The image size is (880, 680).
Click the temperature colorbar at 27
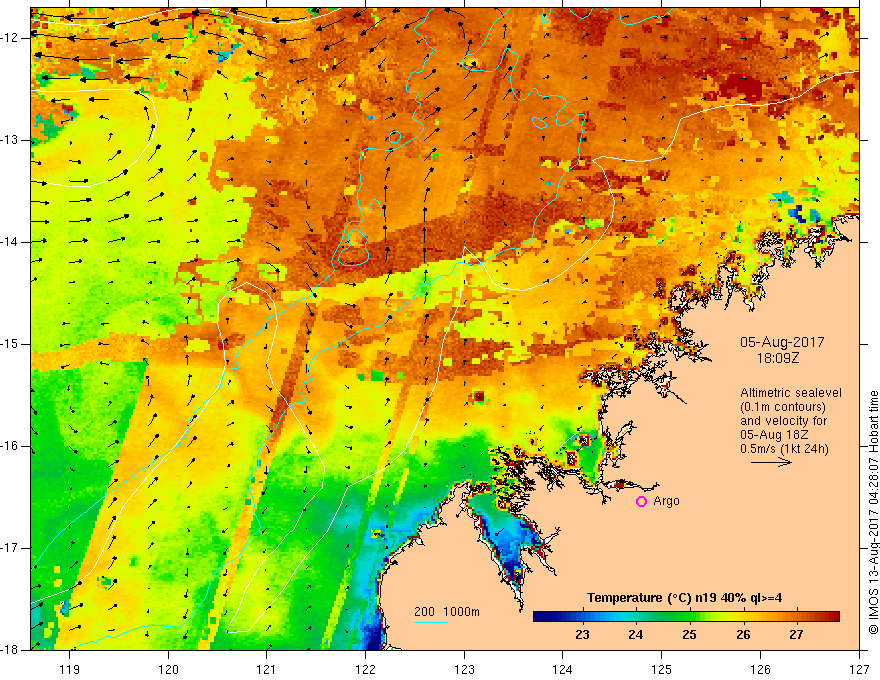point(796,617)
